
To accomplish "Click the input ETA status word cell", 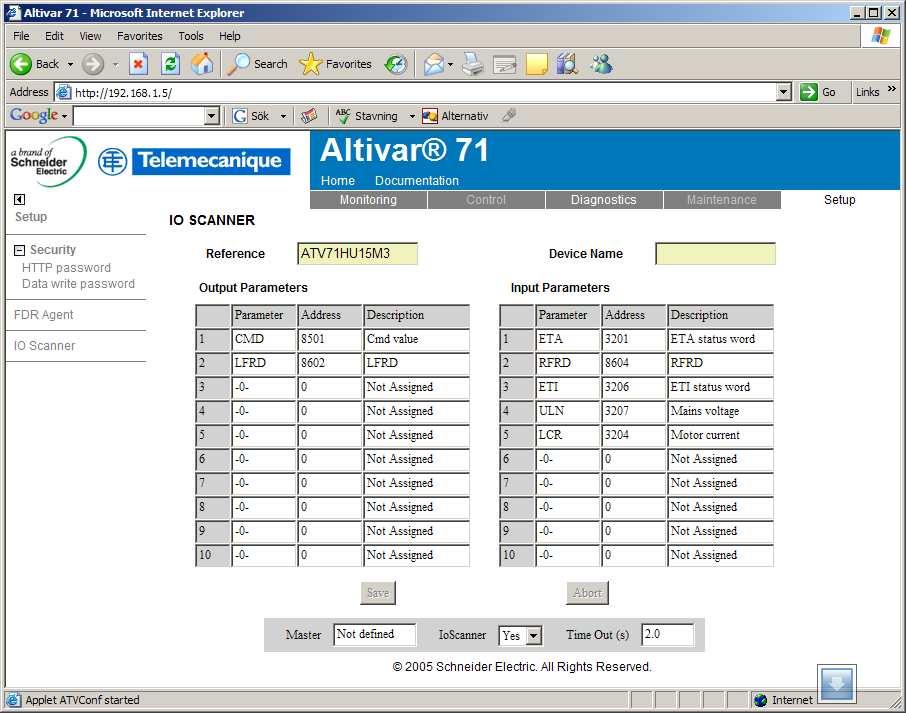I will coord(719,339).
